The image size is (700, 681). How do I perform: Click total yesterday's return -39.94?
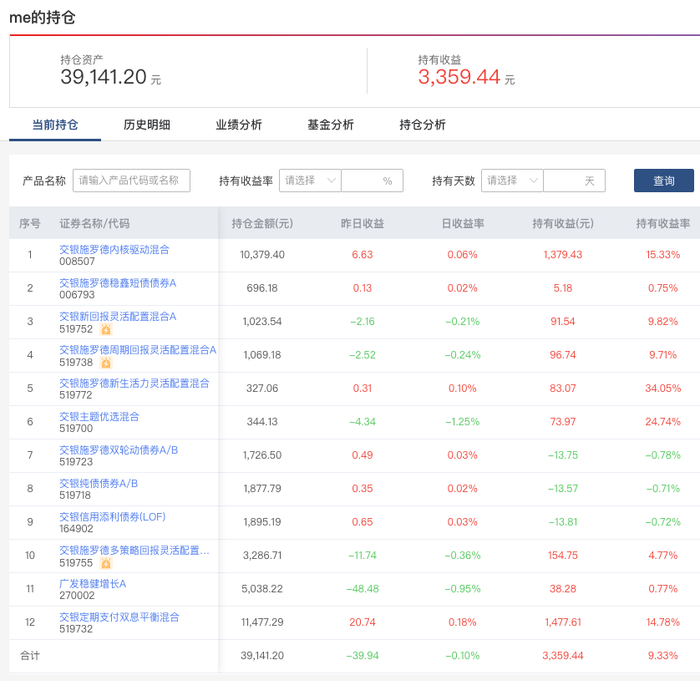click(362, 656)
